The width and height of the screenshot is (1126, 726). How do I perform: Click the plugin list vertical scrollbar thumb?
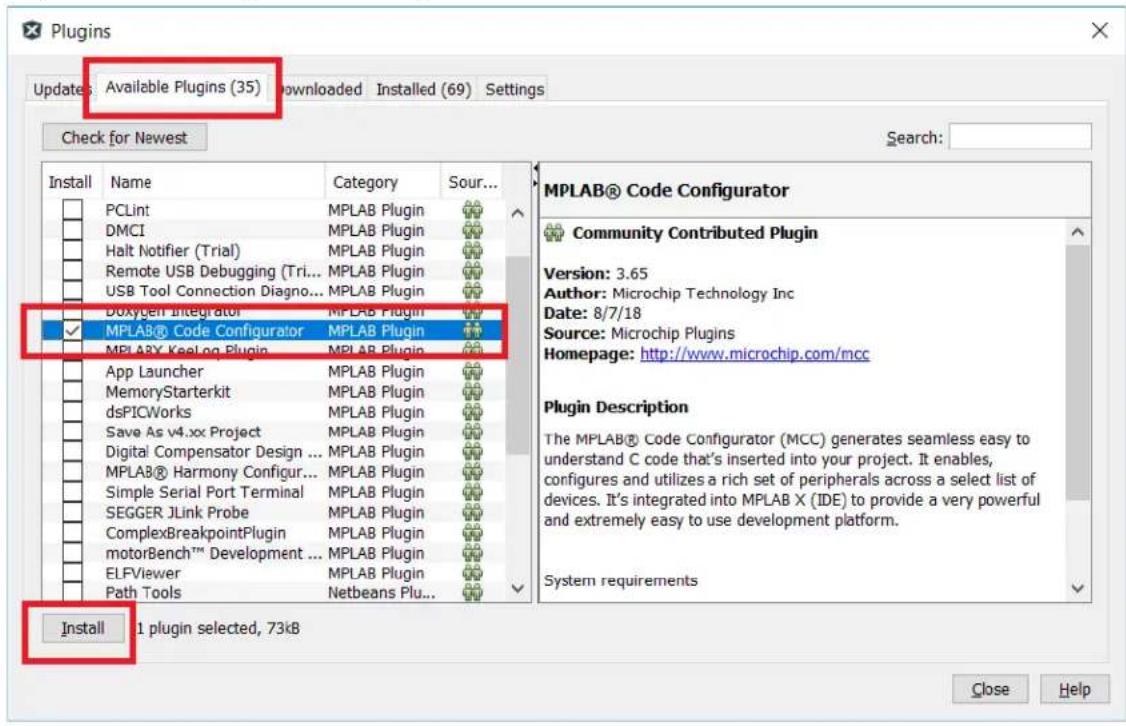coord(518,355)
